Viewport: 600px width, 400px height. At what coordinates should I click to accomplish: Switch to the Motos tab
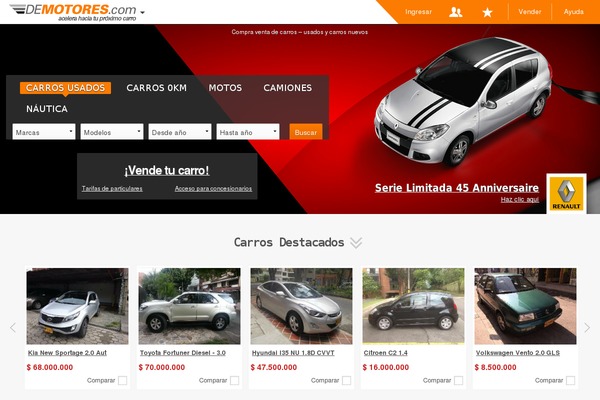point(225,88)
